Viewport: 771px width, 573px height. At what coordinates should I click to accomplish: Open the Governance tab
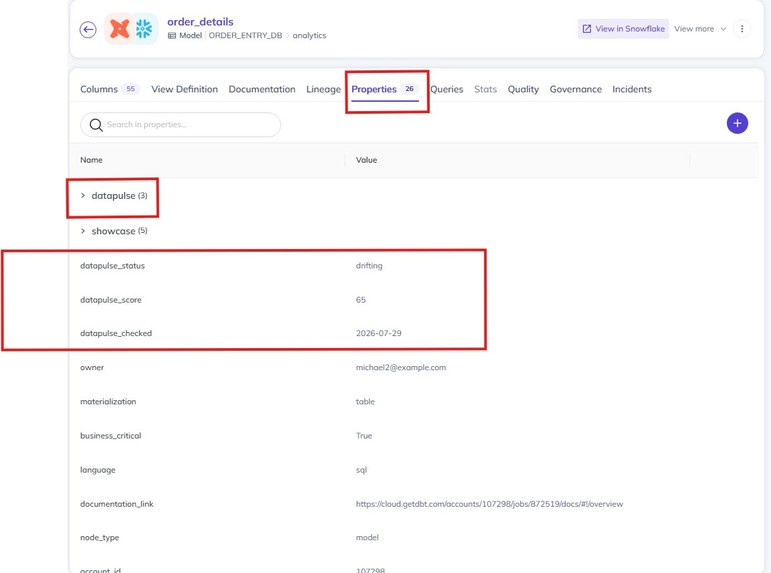(x=576, y=90)
